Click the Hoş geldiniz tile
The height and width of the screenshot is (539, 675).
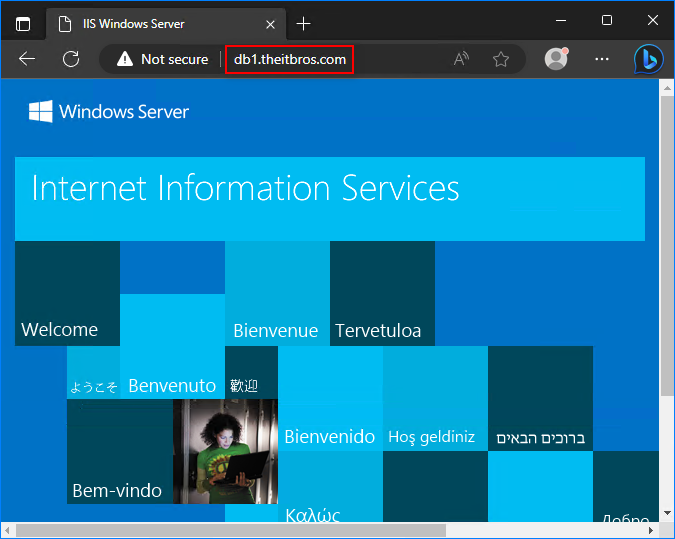click(435, 399)
